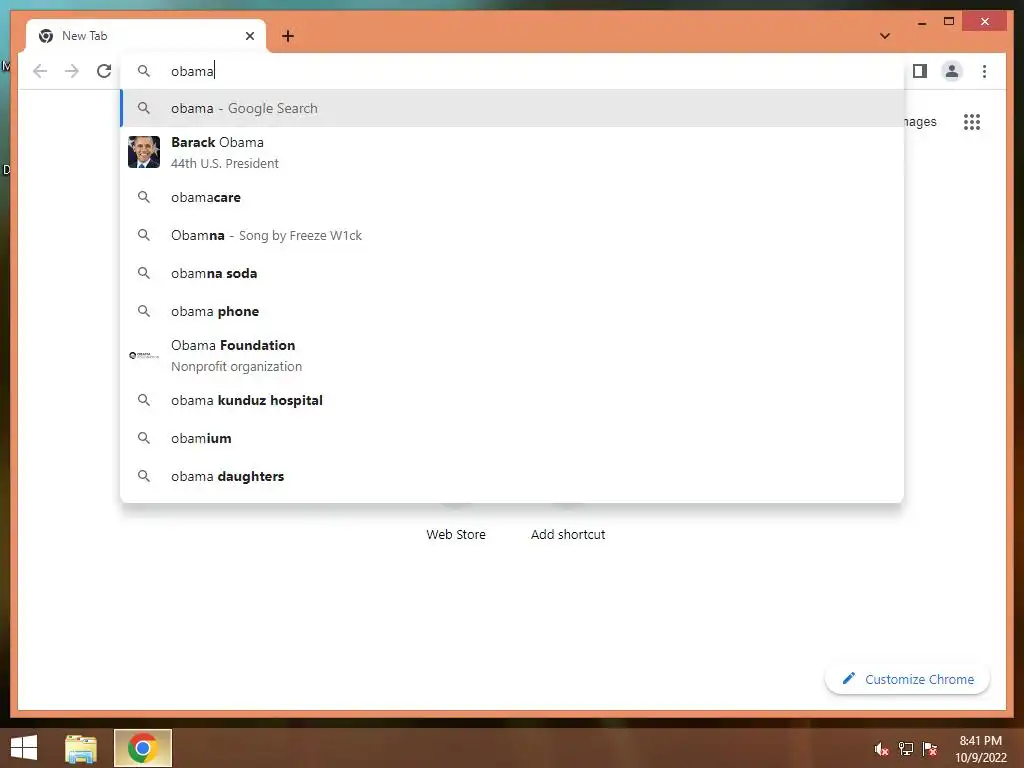This screenshot has width=1024, height=768.
Task: Close the New Tab tab
Action: click(249, 36)
